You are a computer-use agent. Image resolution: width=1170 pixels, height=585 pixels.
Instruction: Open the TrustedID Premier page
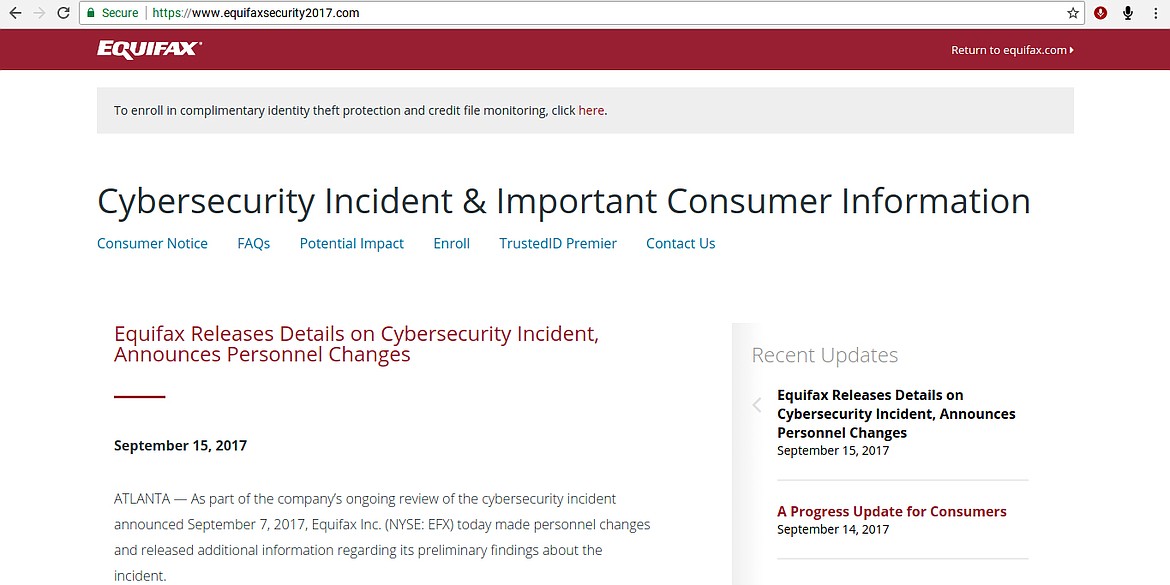[x=558, y=243]
